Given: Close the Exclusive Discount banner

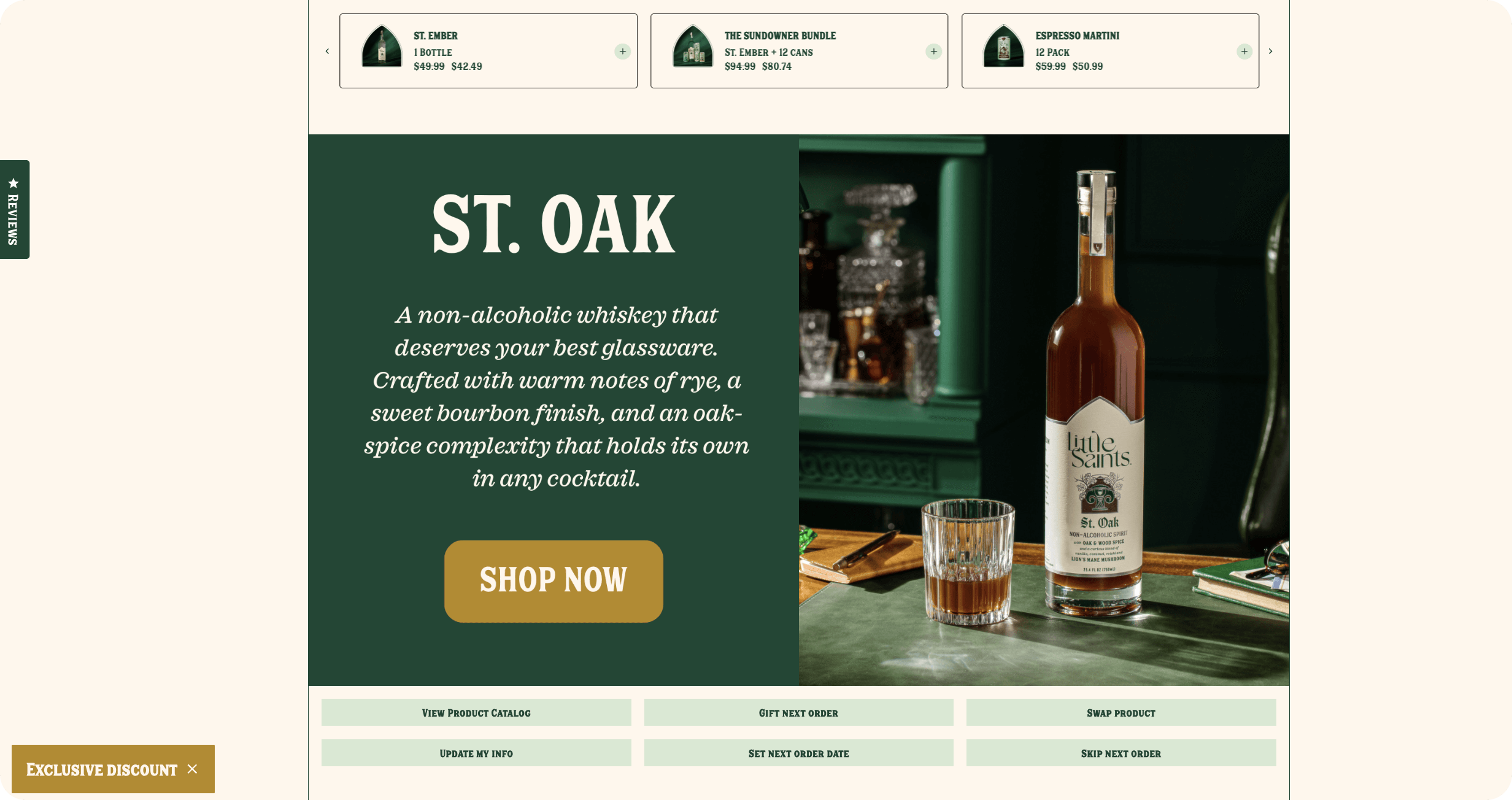Looking at the screenshot, I should (x=192, y=769).
